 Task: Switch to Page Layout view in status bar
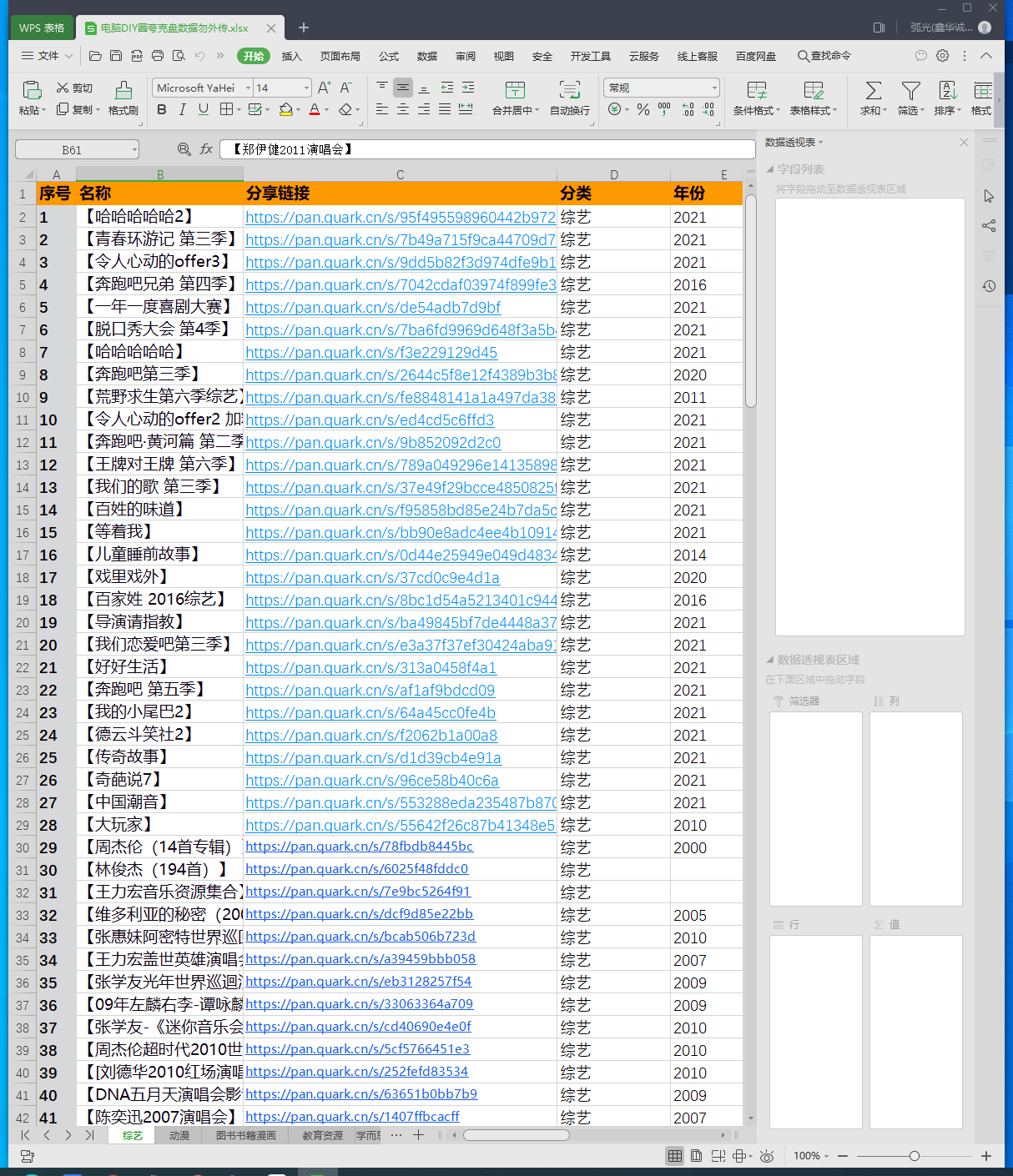[x=696, y=1156]
